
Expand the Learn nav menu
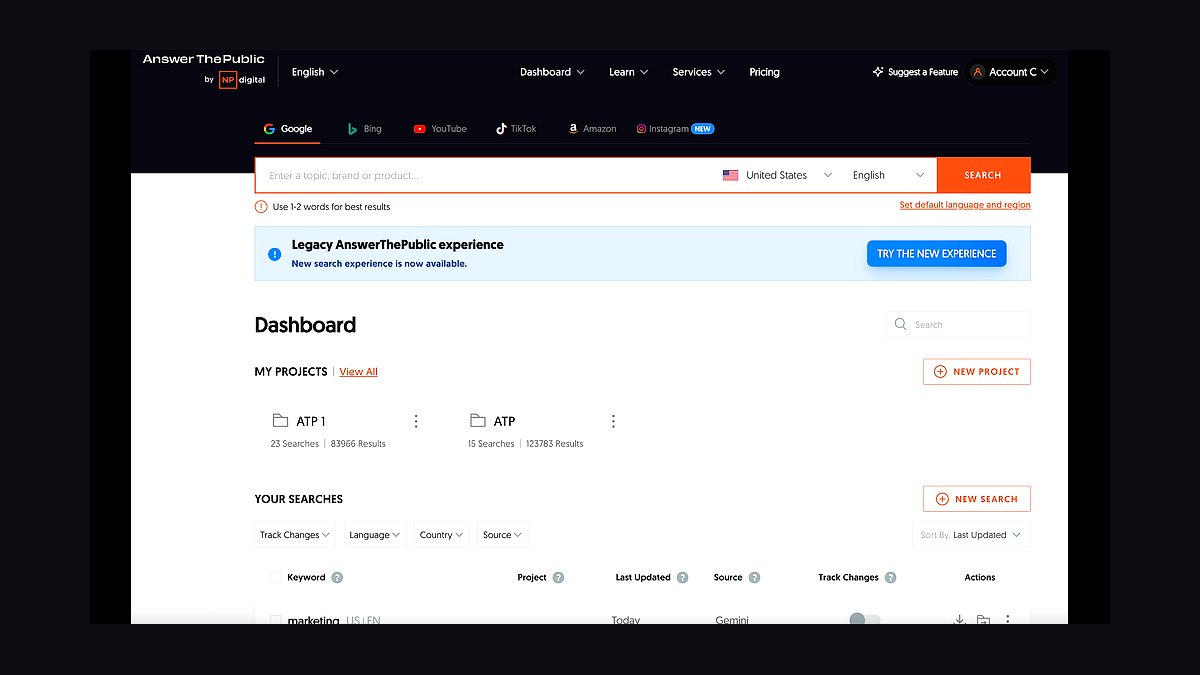tap(628, 72)
